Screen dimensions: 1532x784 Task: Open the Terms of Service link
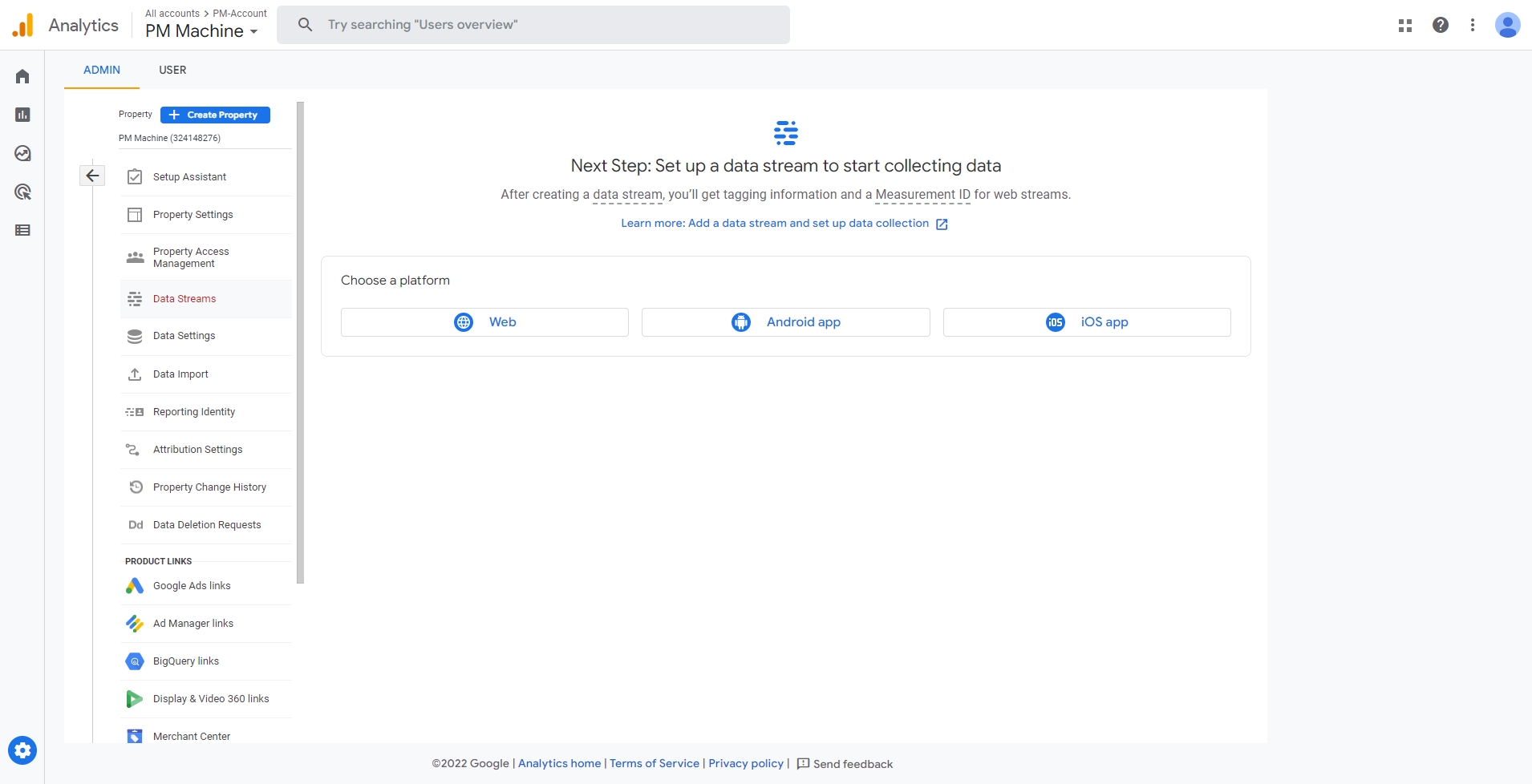pyautogui.click(x=655, y=763)
